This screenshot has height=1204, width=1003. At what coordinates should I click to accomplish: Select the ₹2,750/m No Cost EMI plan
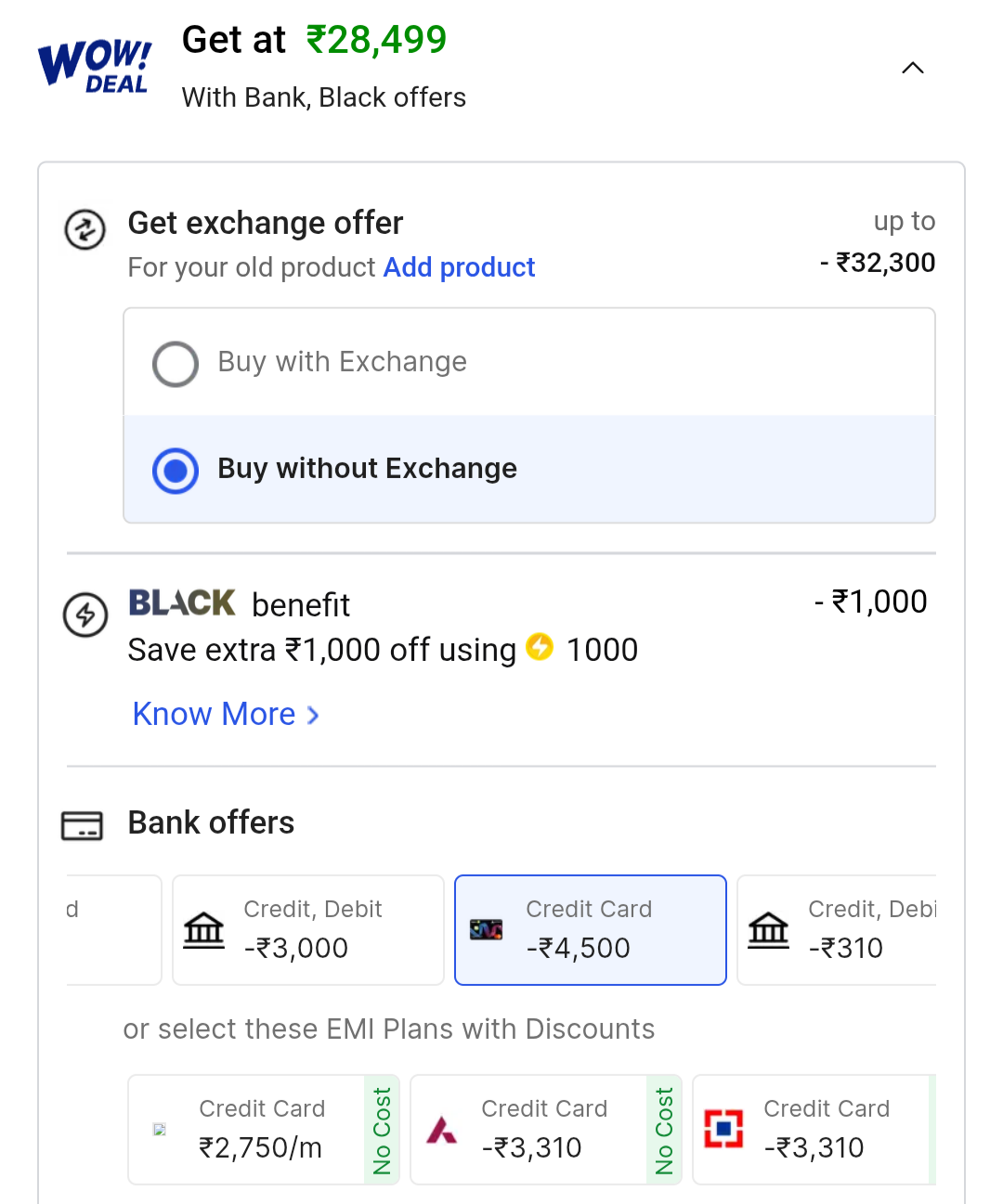click(x=264, y=1129)
